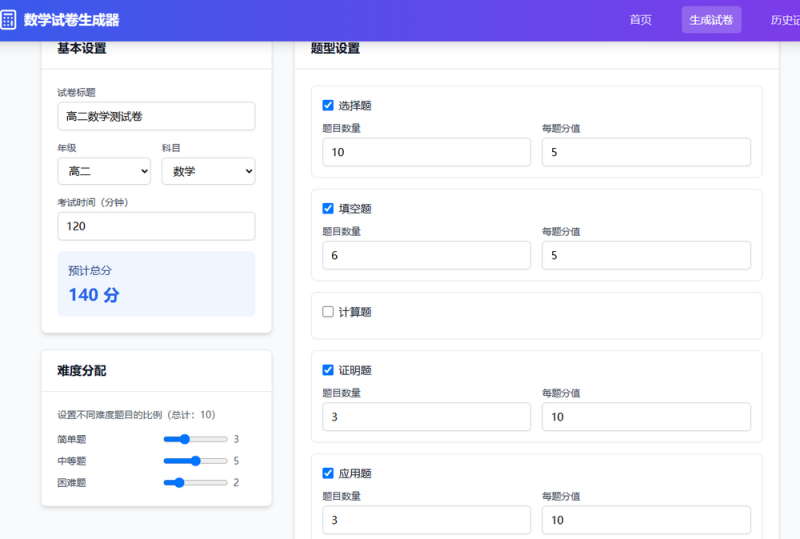
Task: Toggle the 证明题 checkbox
Action: click(x=328, y=370)
